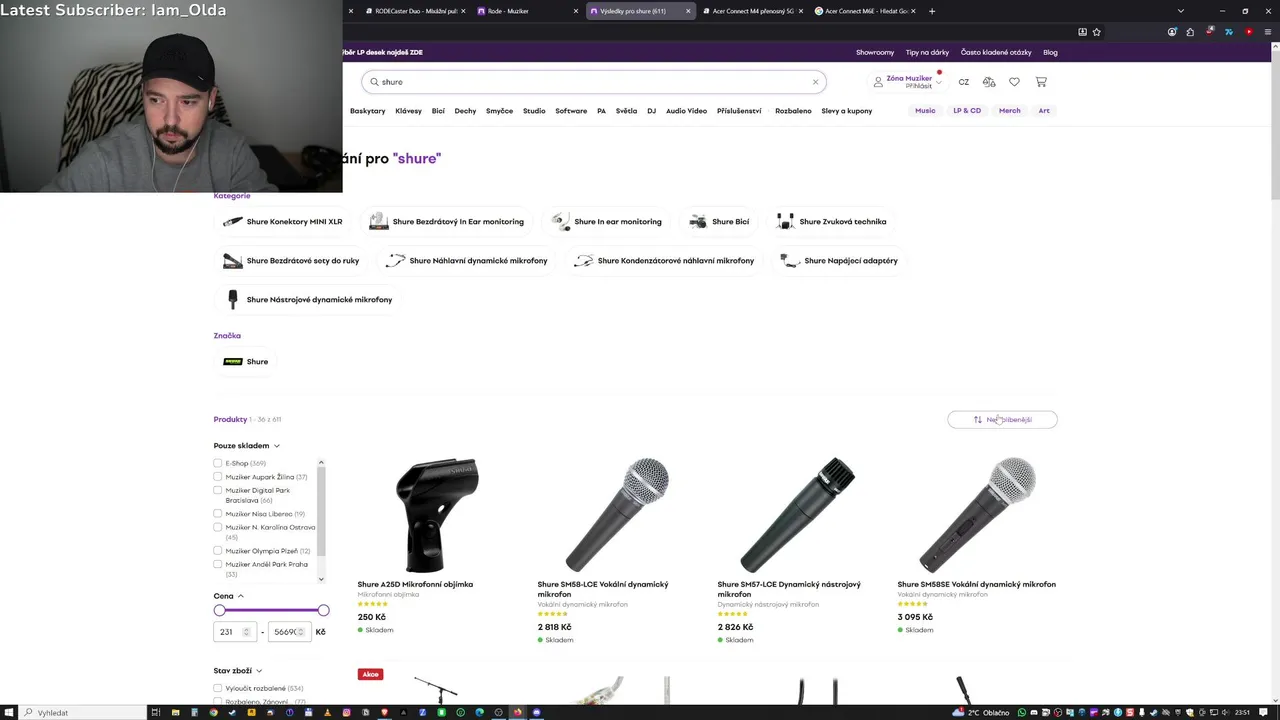Collapse the Cena price filter section
This screenshot has height=720, width=1280.
(229, 596)
